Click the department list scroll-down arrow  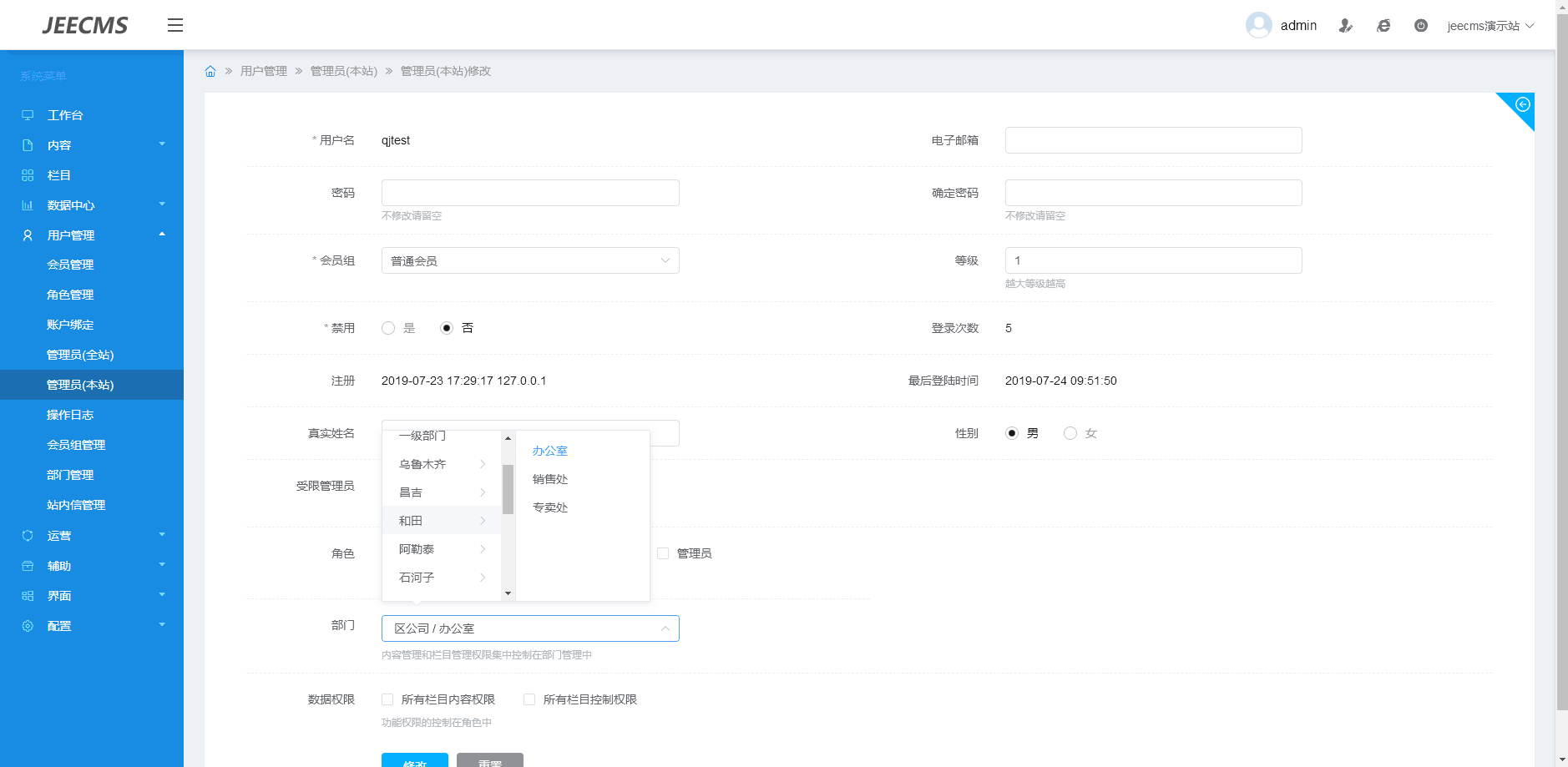point(508,593)
